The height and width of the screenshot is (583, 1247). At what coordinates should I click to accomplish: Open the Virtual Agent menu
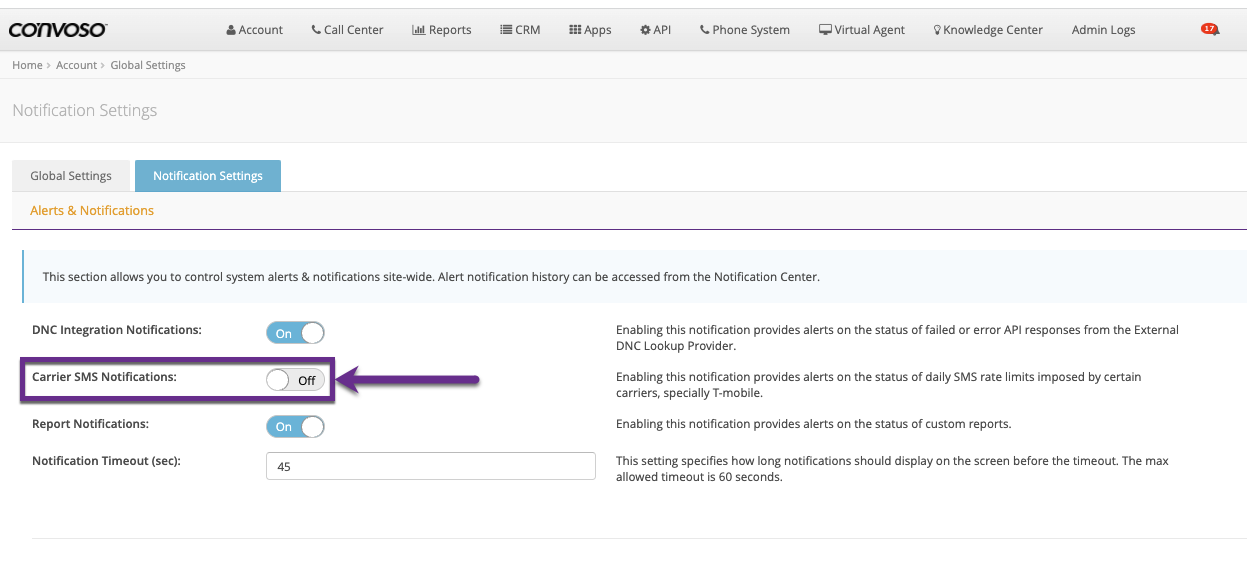pyautogui.click(x=862, y=30)
